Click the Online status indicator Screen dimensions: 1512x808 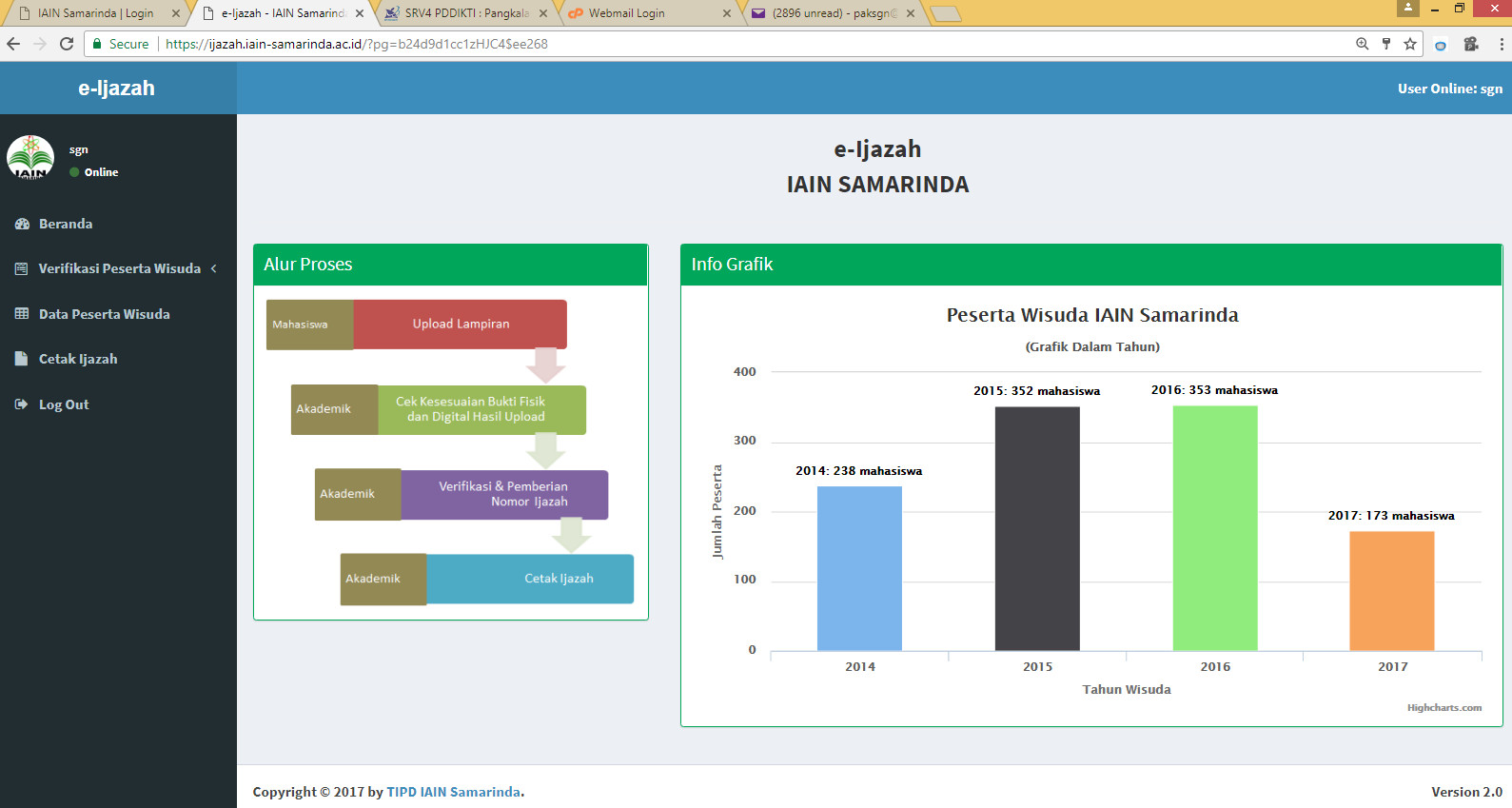coord(94,172)
